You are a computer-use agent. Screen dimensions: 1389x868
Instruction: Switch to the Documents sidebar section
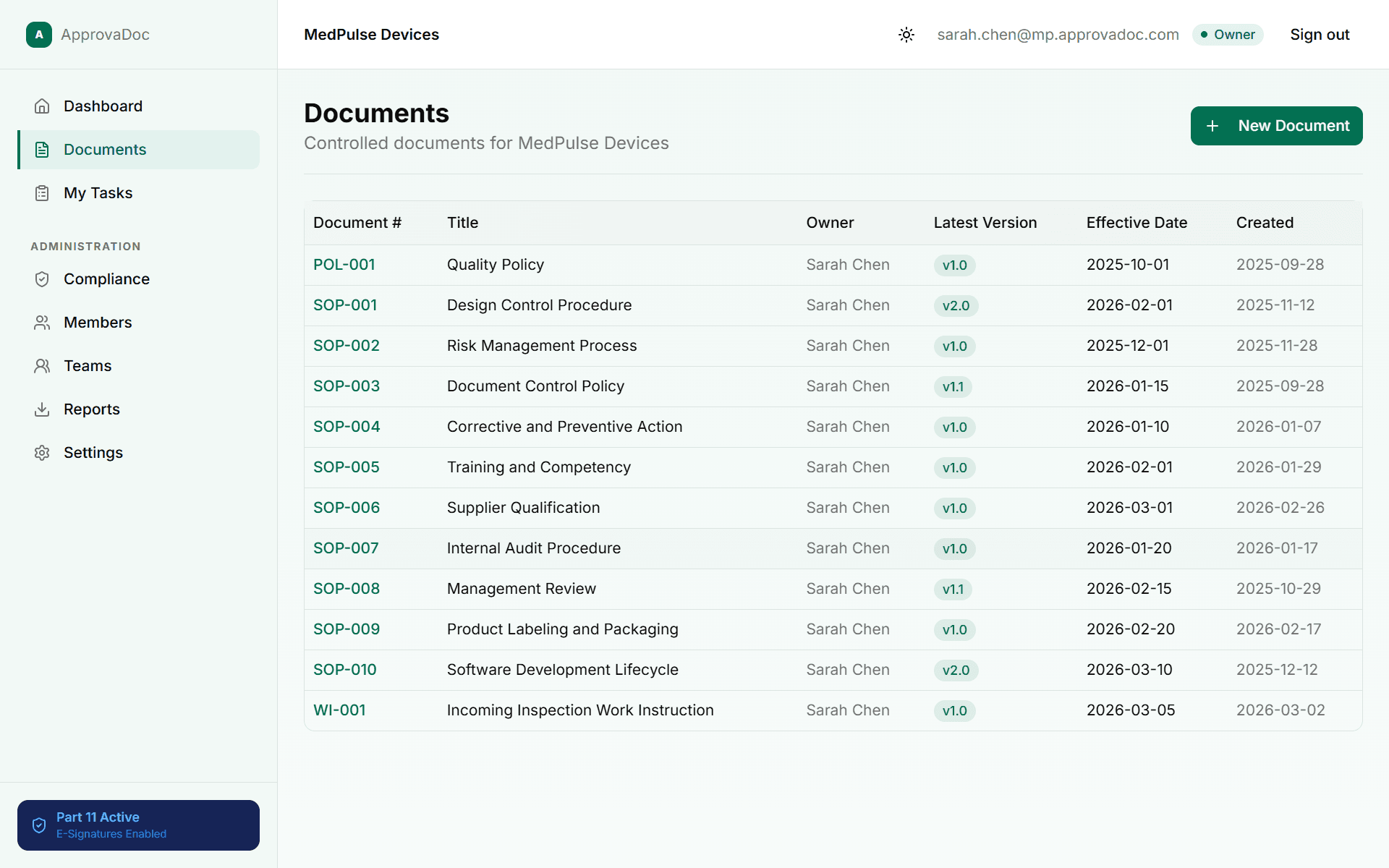coord(106,150)
